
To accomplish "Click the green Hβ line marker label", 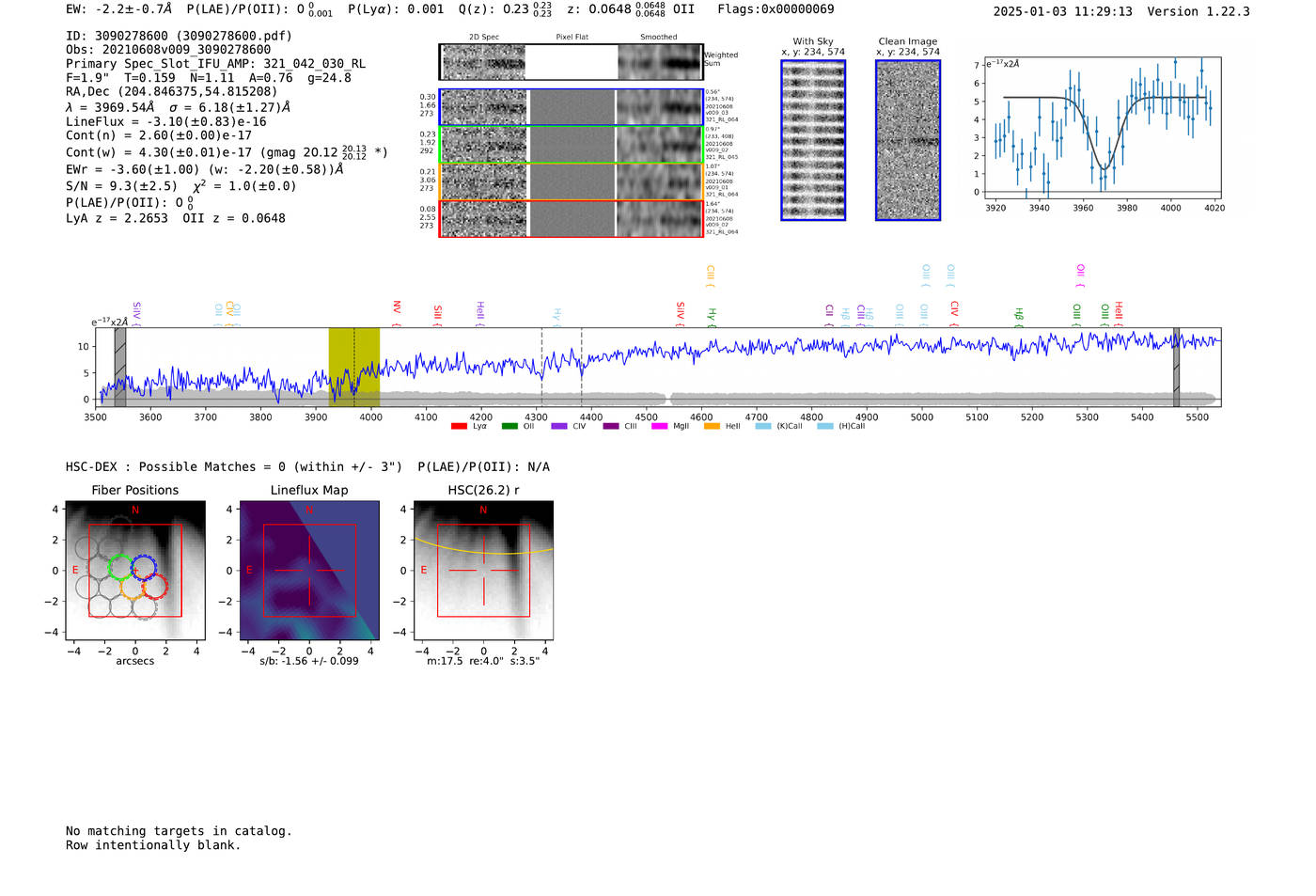I will click(1018, 314).
